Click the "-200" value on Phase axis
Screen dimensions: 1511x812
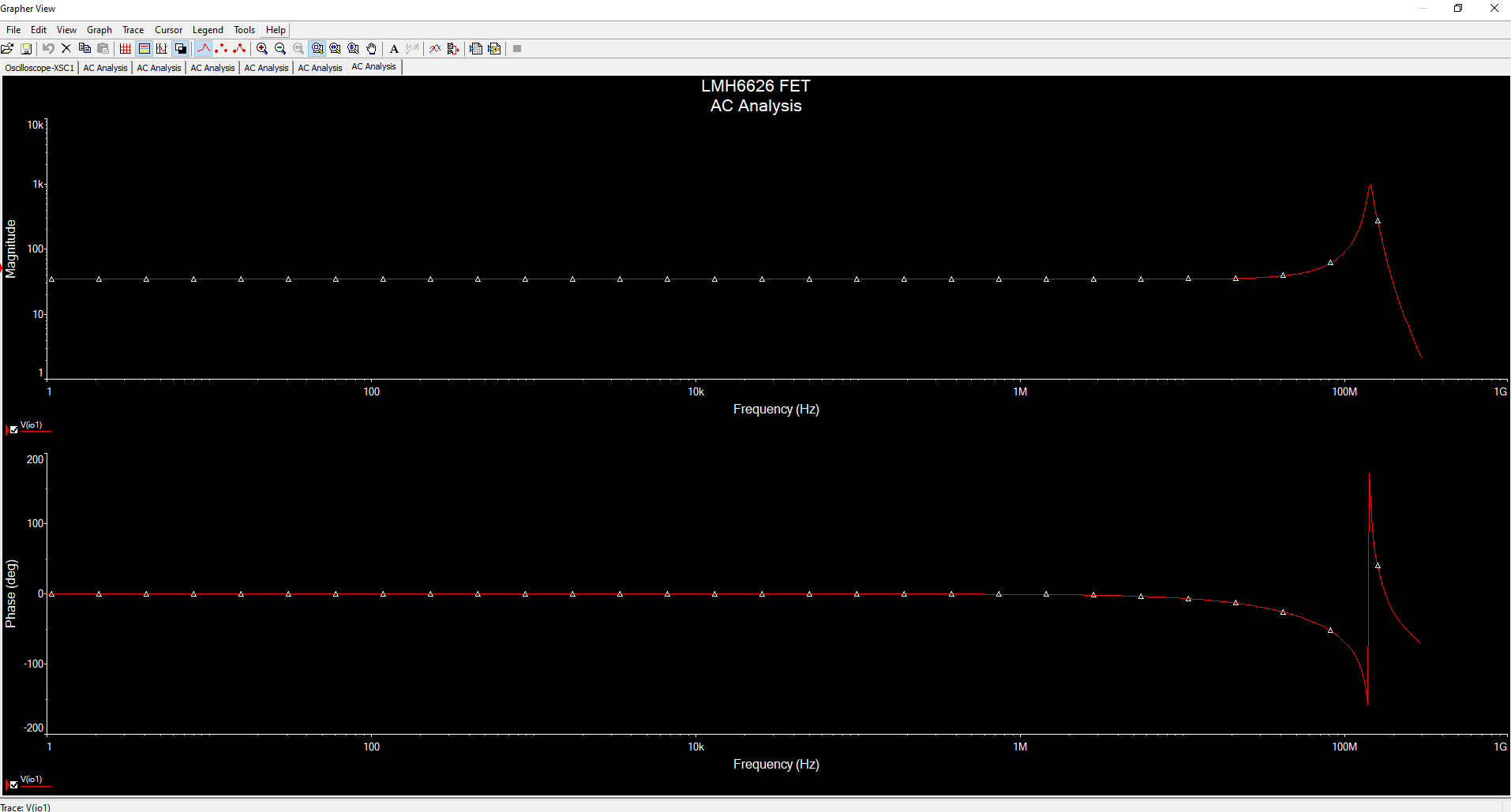[x=33, y=728]
